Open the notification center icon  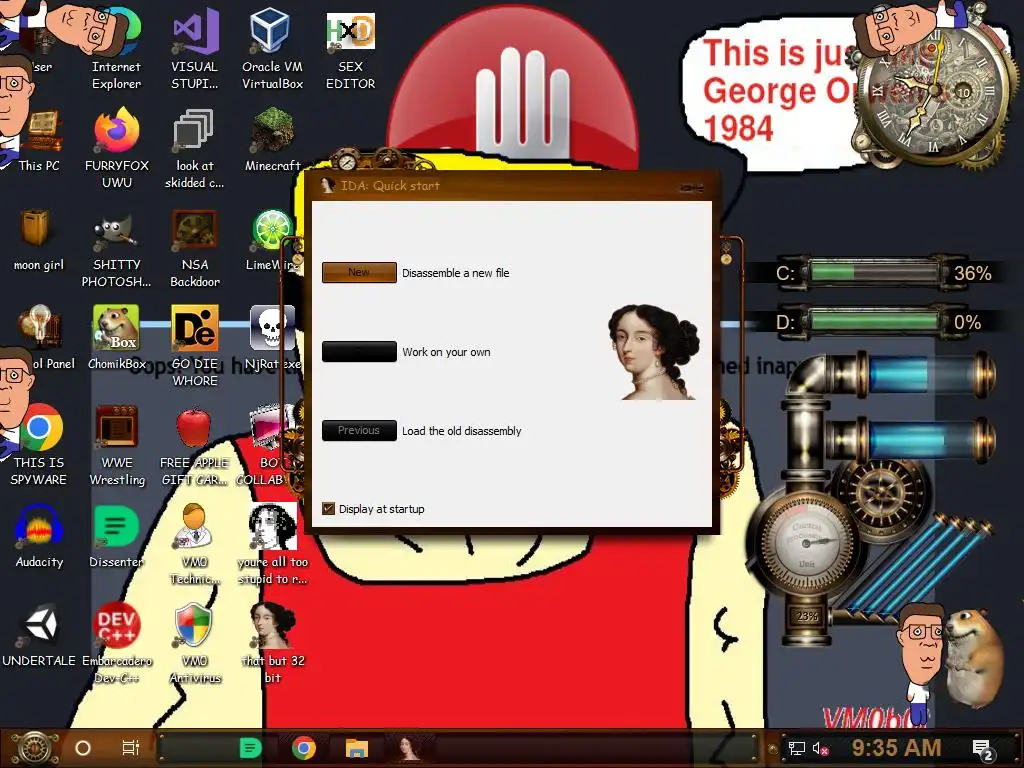coord(982,749)
